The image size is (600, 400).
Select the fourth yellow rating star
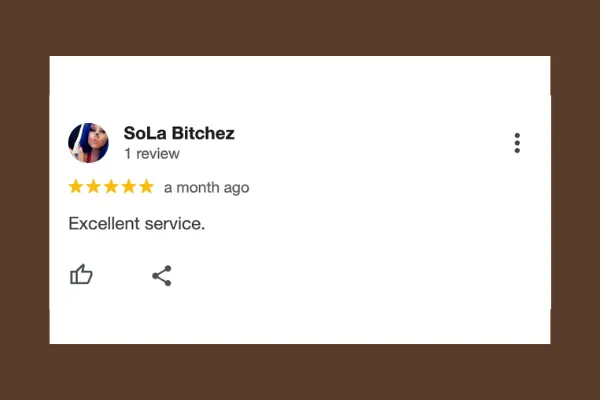pyautogui.click(x=129, y=187)
